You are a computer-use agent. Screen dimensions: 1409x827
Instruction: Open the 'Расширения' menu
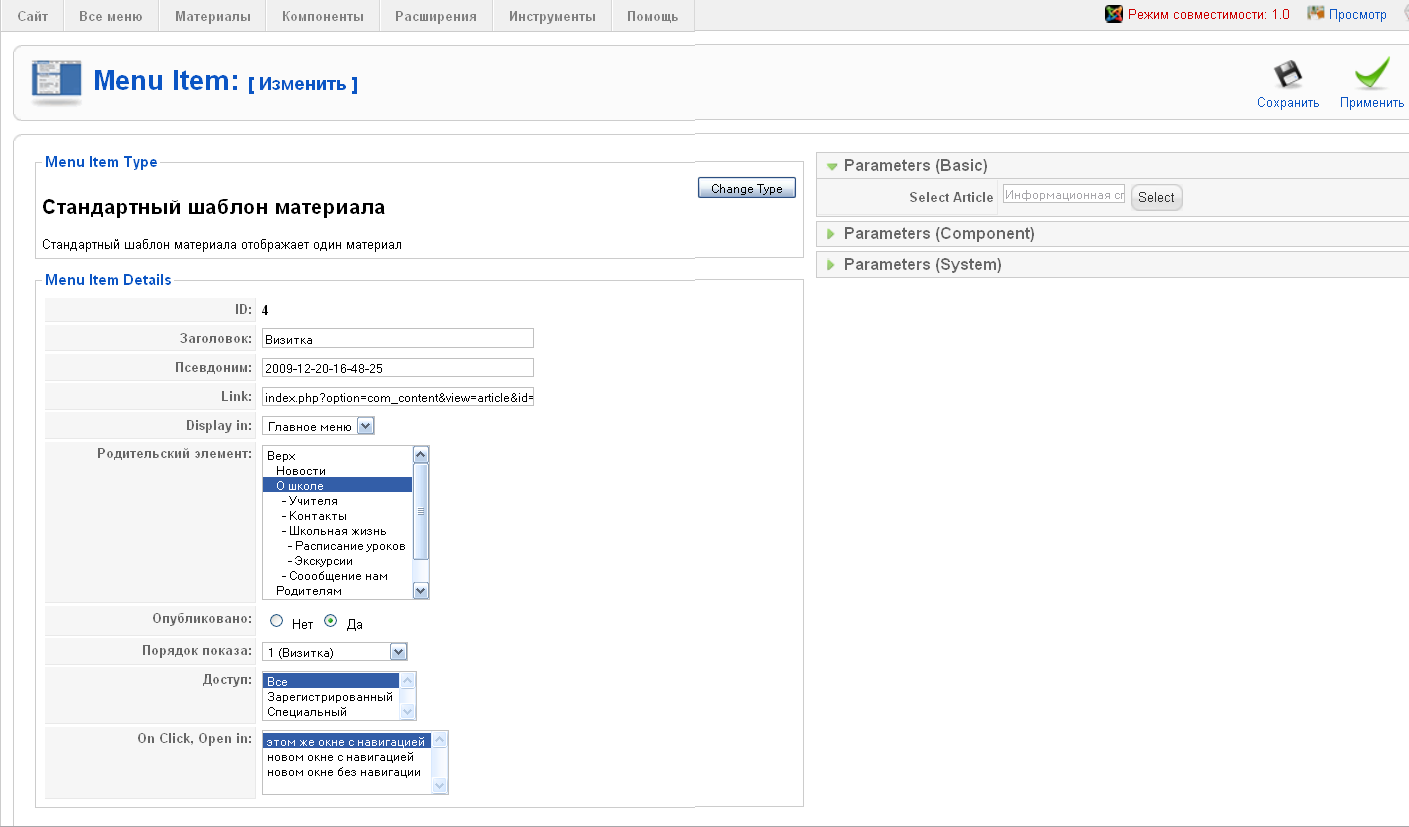[435, 16]
